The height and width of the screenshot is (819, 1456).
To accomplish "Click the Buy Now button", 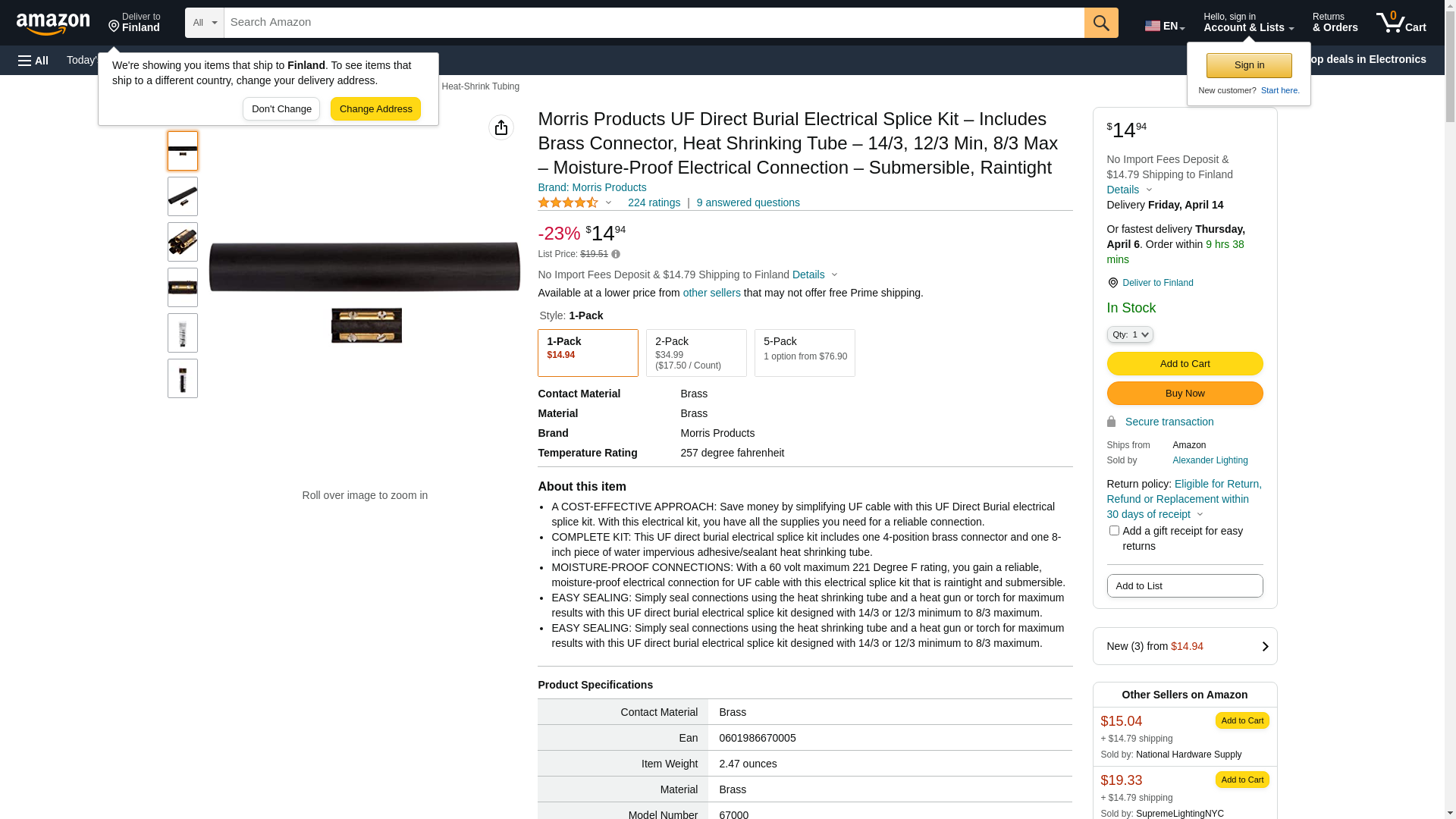I will click(1185, 394).
